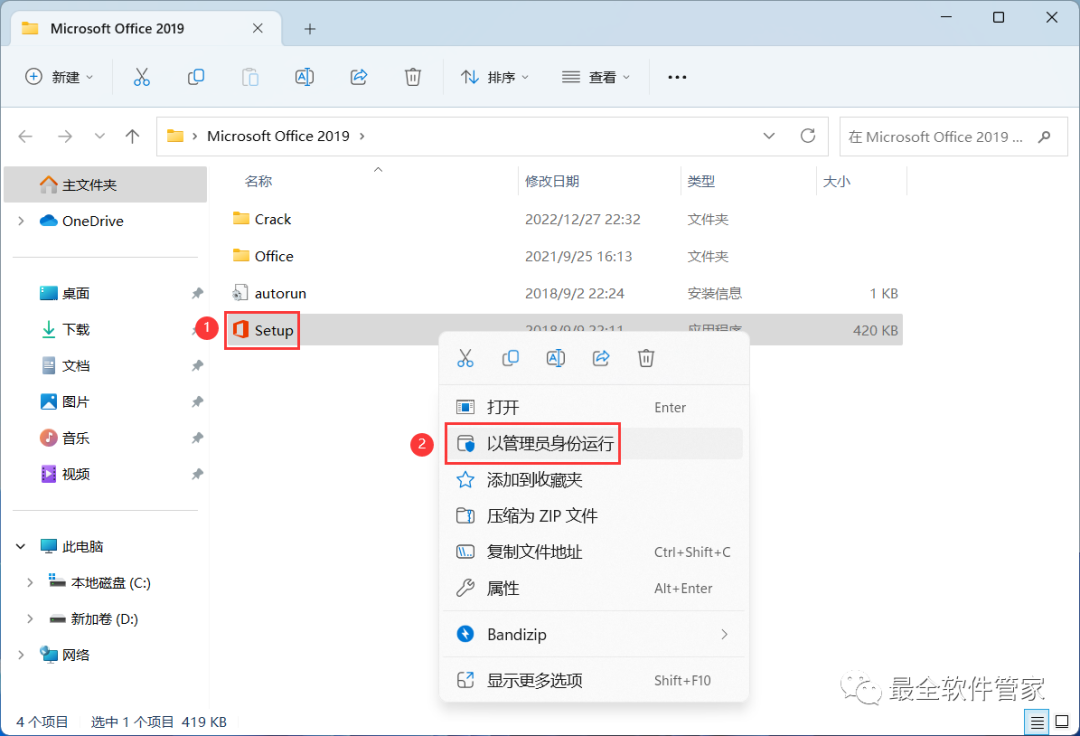
Task: Expand the 本地磁盘 (C:) node
Action: tap(30, 583)
